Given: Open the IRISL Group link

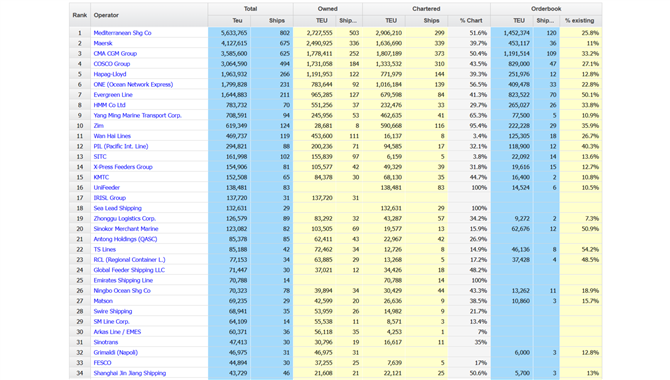Looking at the screenshot, I should [109, 198].
